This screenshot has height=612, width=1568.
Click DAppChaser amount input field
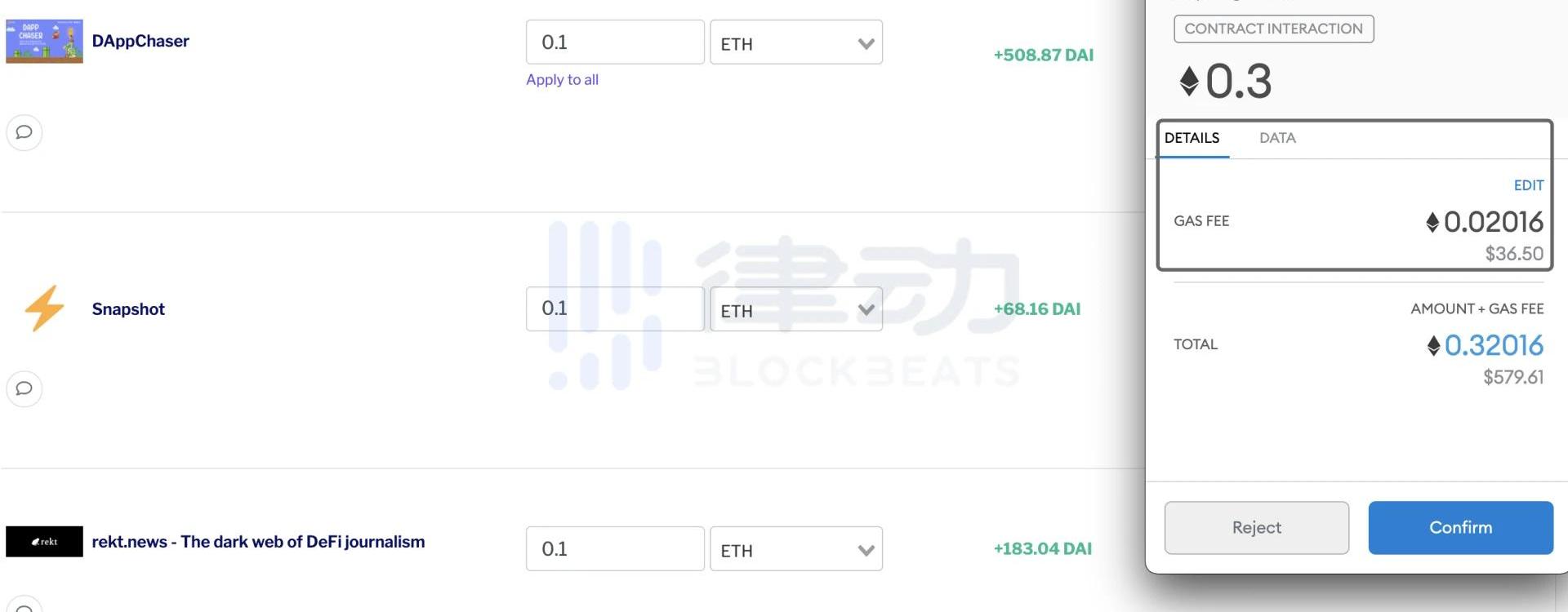[x=615, y=42]
